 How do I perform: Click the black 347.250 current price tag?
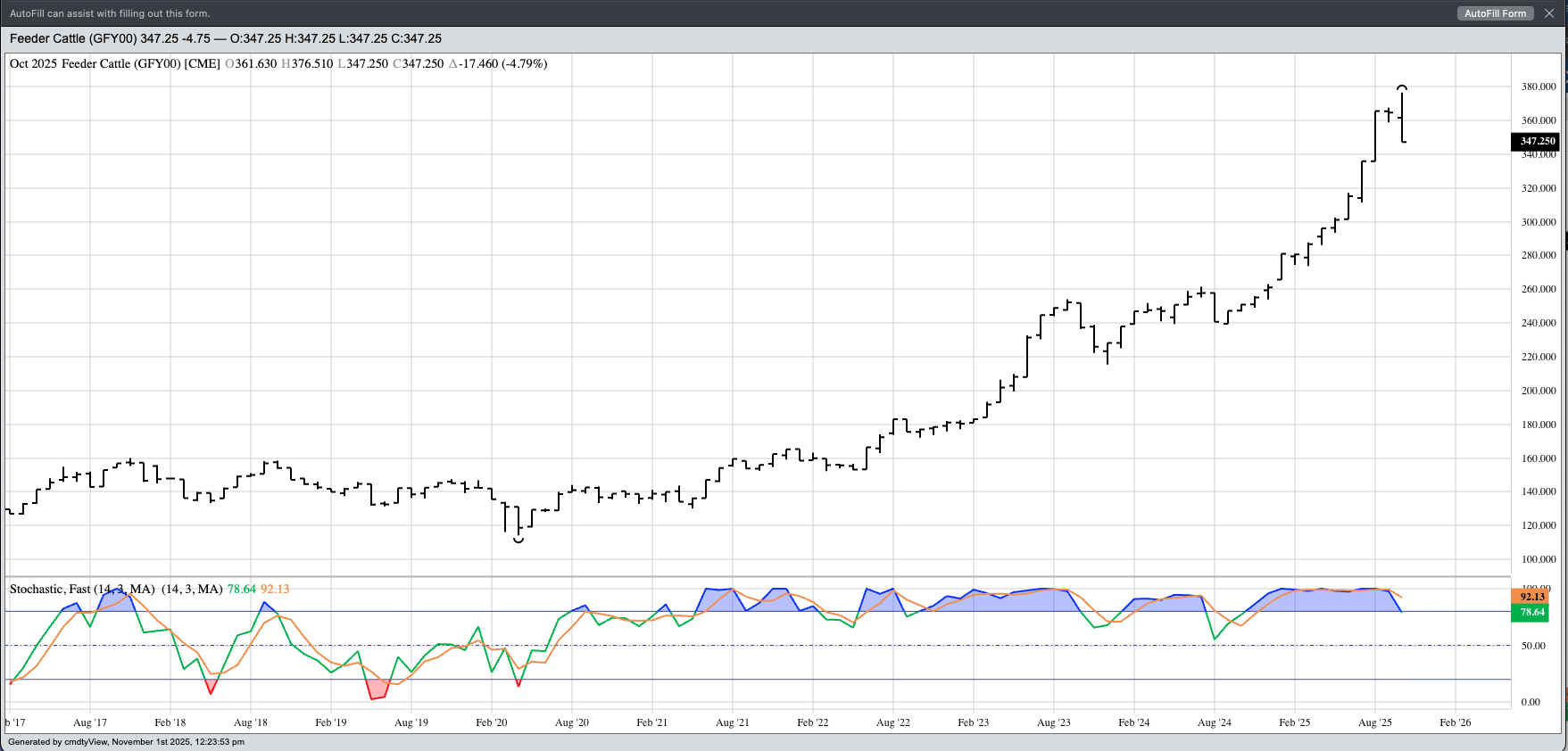pyautogui.click(x=1537, y=141)
